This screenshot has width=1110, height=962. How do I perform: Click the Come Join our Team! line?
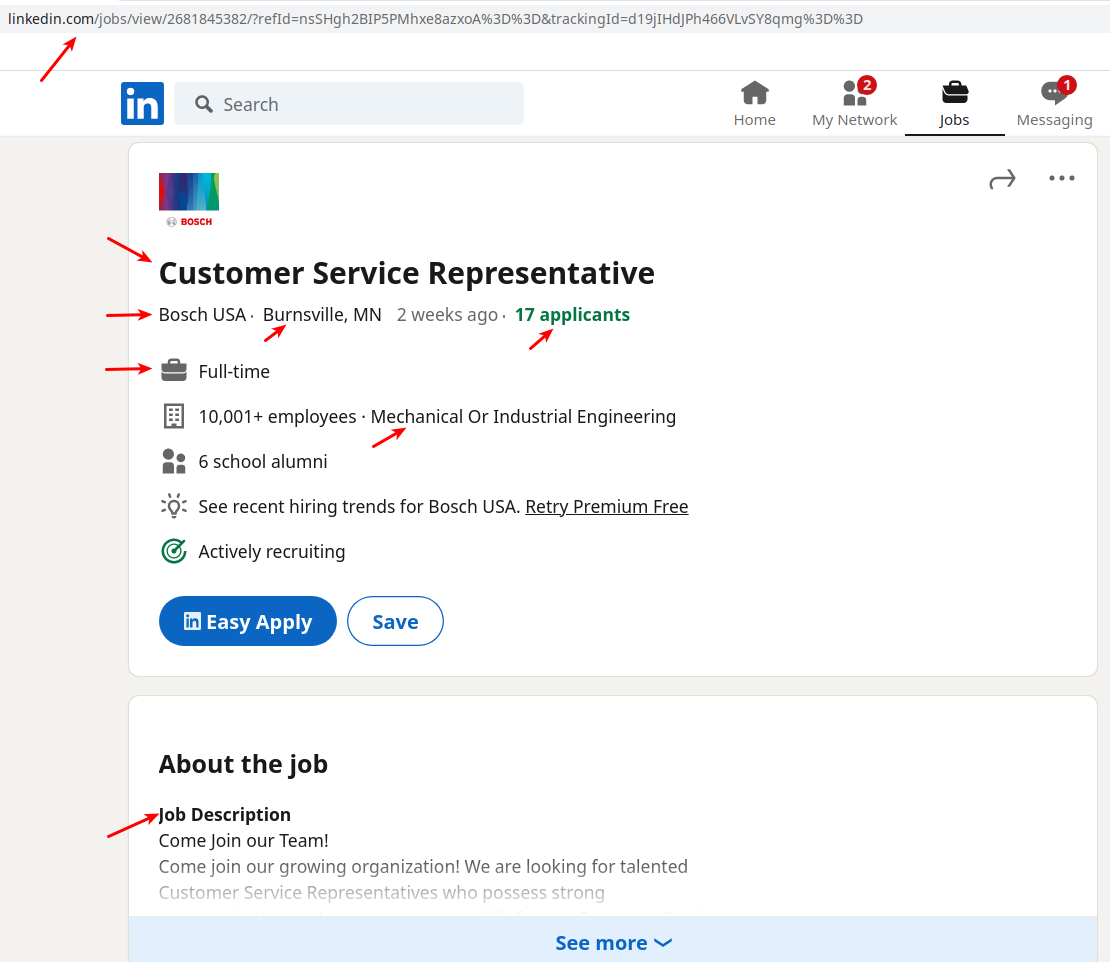coord(244,841)
